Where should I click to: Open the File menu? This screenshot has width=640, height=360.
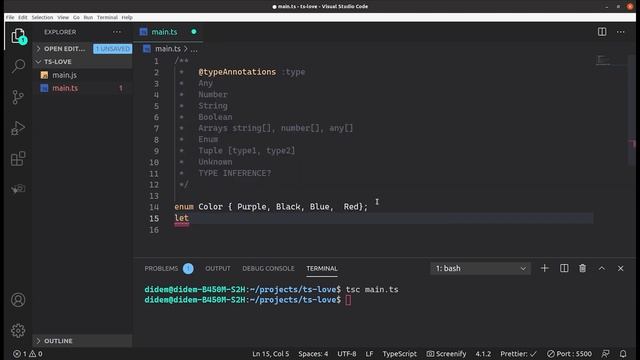(10, 17)
